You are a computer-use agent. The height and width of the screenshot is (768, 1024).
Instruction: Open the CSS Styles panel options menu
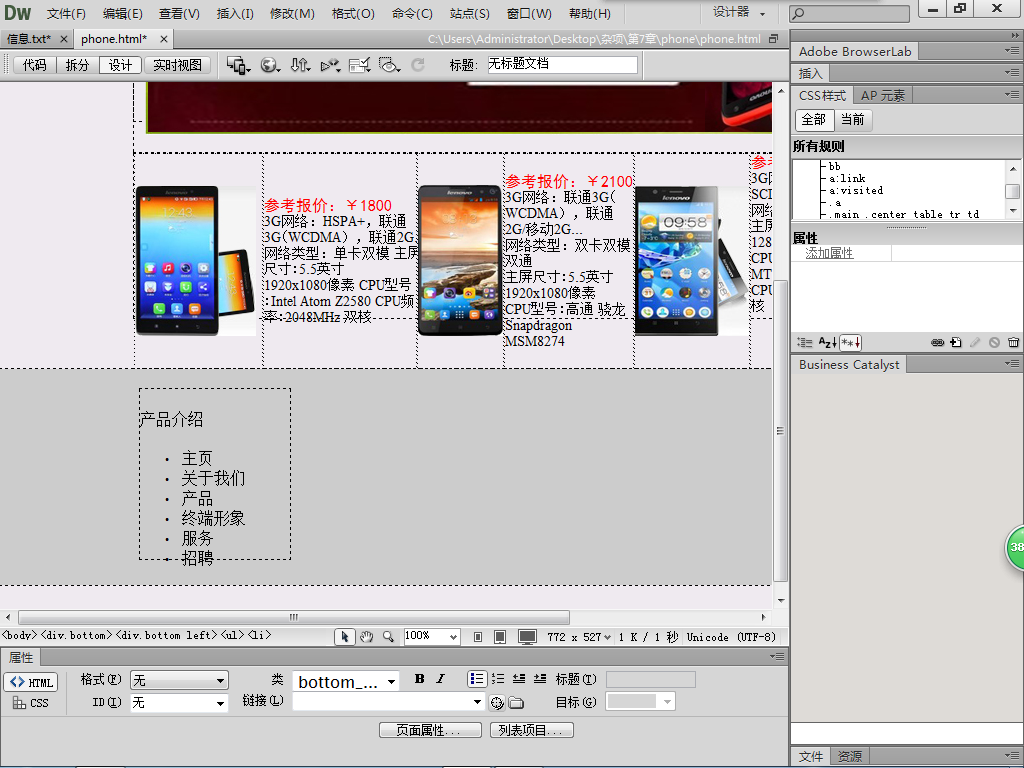point(1012,95)
